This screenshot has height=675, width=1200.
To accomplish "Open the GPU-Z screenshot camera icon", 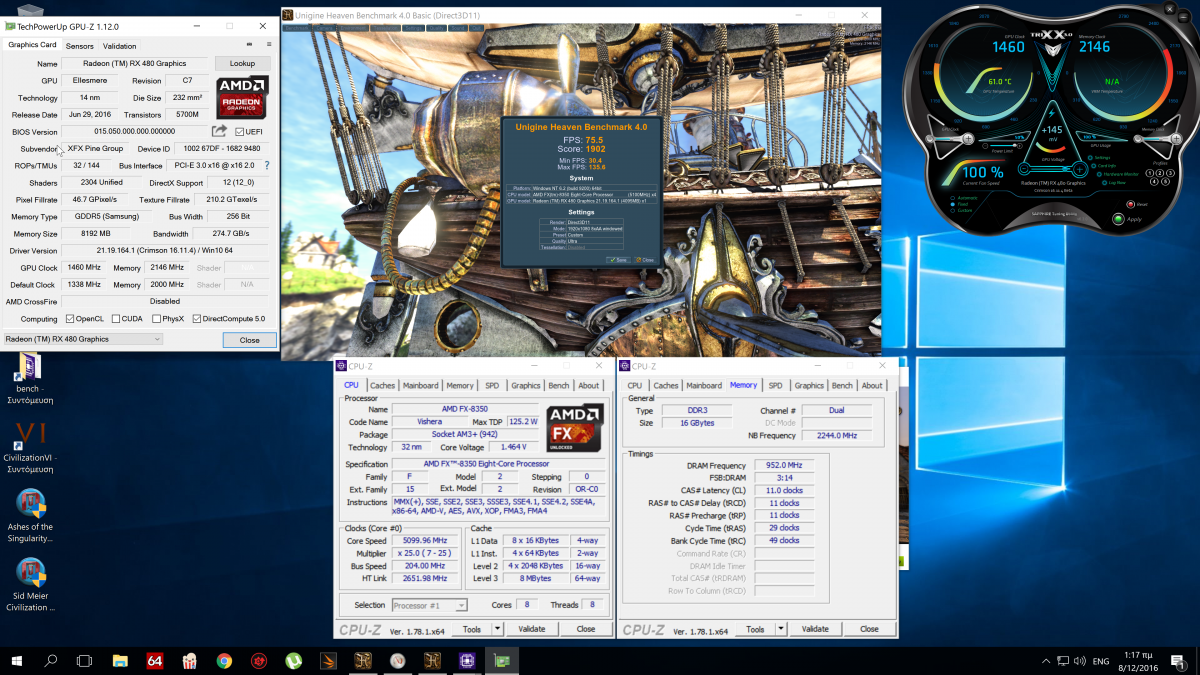I will tap(249, 45).
